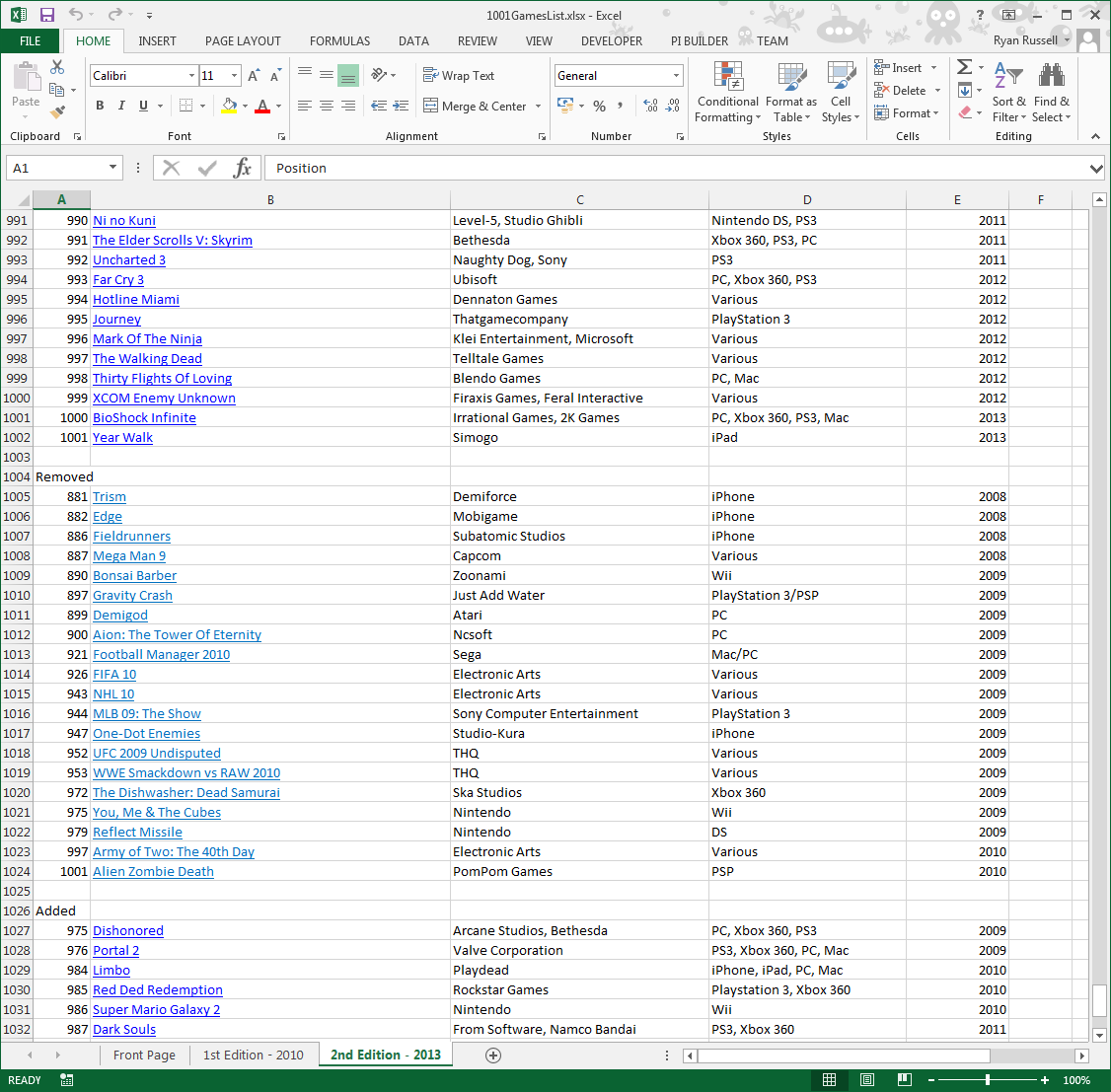The height and width of the screenshot is (1092, 1111).
Task: Middle align cell contents
Action: 327,74
